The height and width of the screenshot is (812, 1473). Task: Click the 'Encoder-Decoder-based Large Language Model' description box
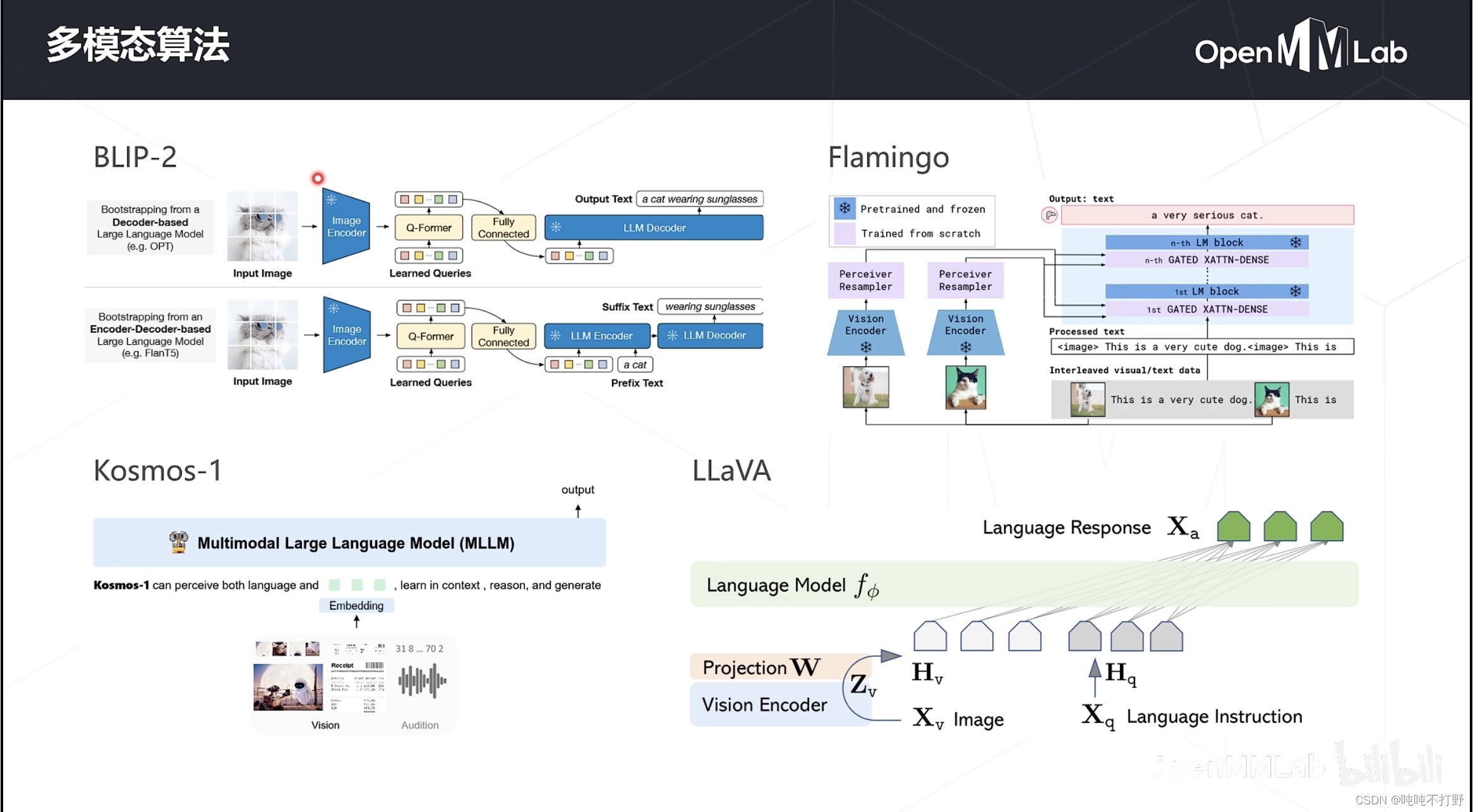[150, 335]
